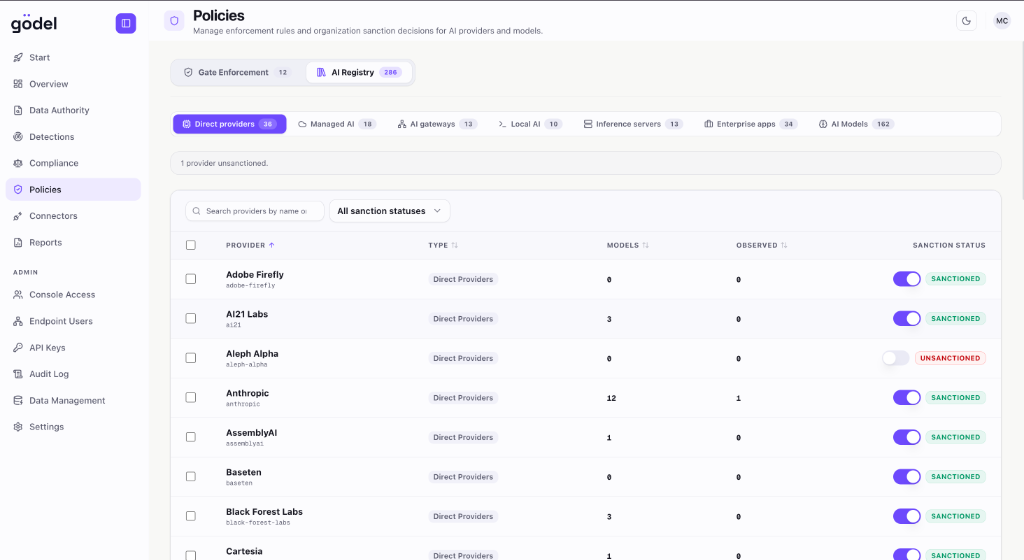1024x560 pixels.
Task: Collapse sidebar using purple panel icon
Action: [x=125, y=23]
